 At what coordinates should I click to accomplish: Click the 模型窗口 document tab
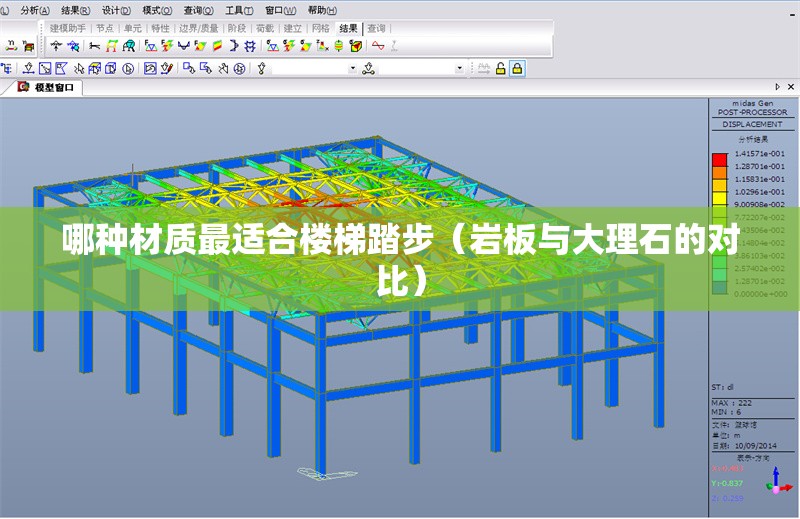[52, 88]
